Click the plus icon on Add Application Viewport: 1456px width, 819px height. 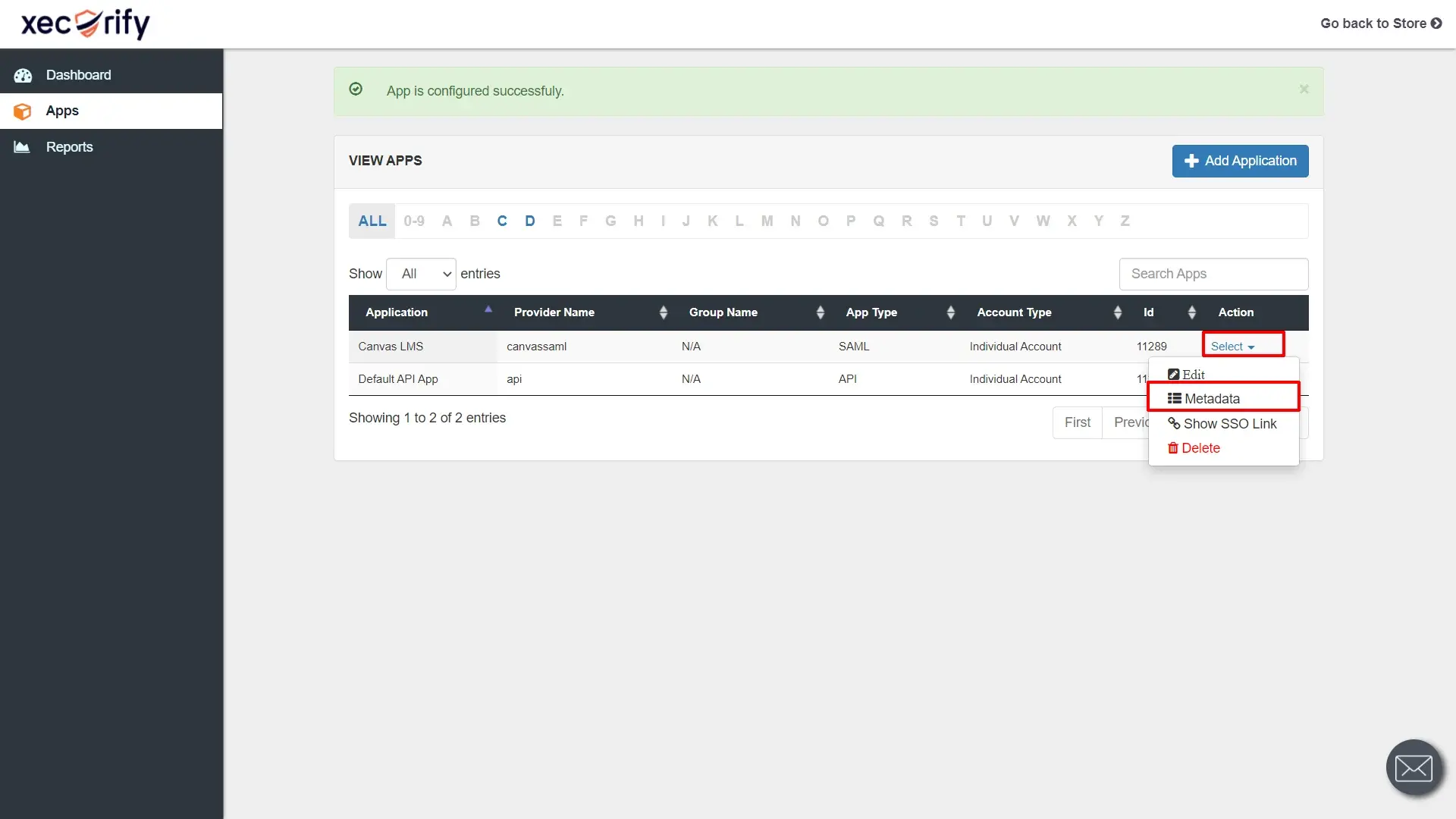1191,161
